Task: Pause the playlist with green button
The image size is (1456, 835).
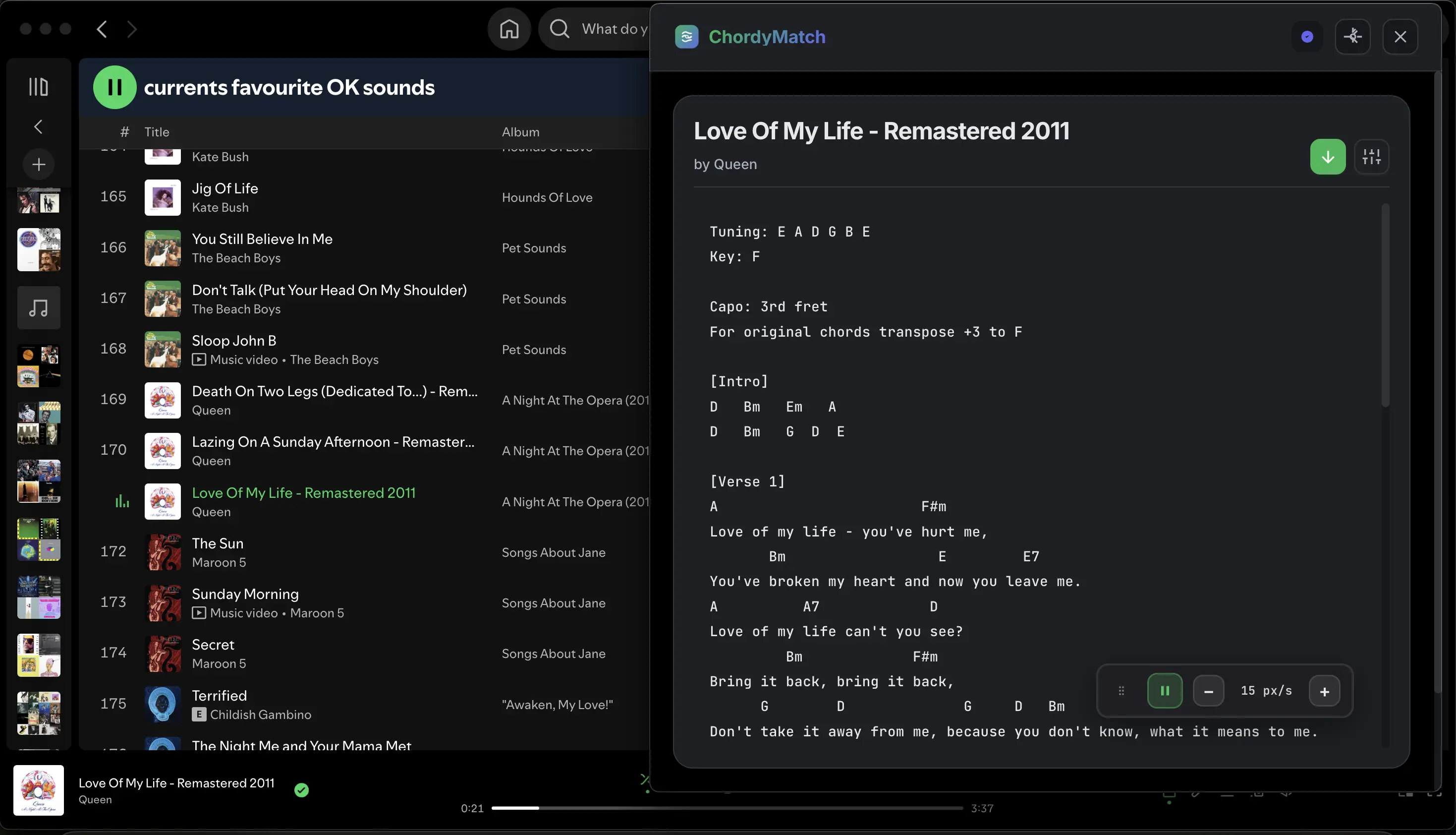Action: [114, 87]
